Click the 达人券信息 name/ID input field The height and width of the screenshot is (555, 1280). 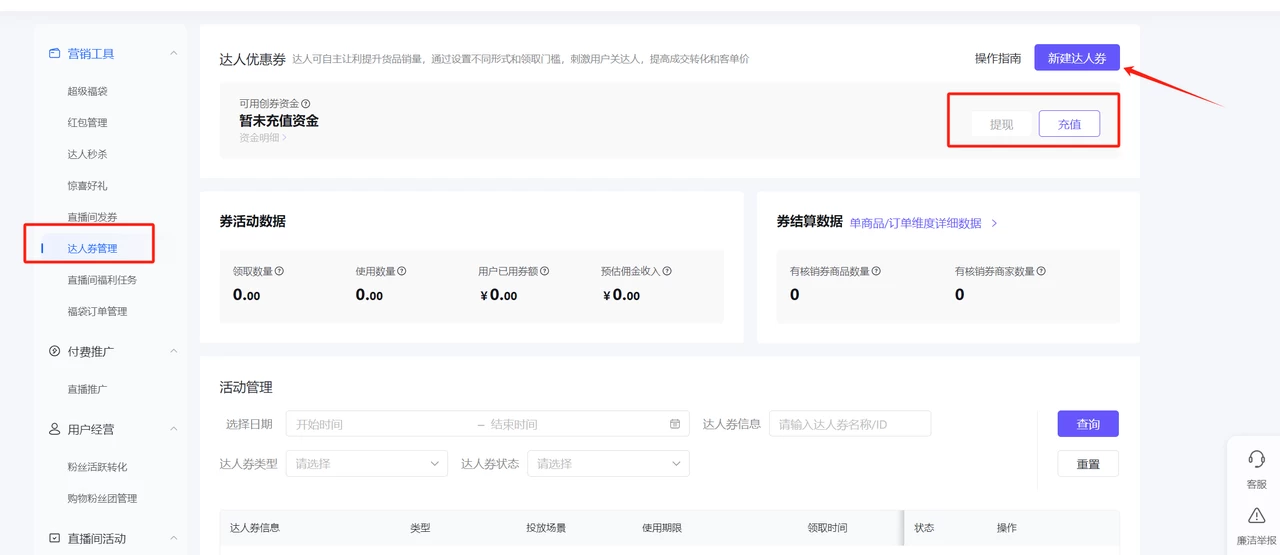(x=850, y=424)
